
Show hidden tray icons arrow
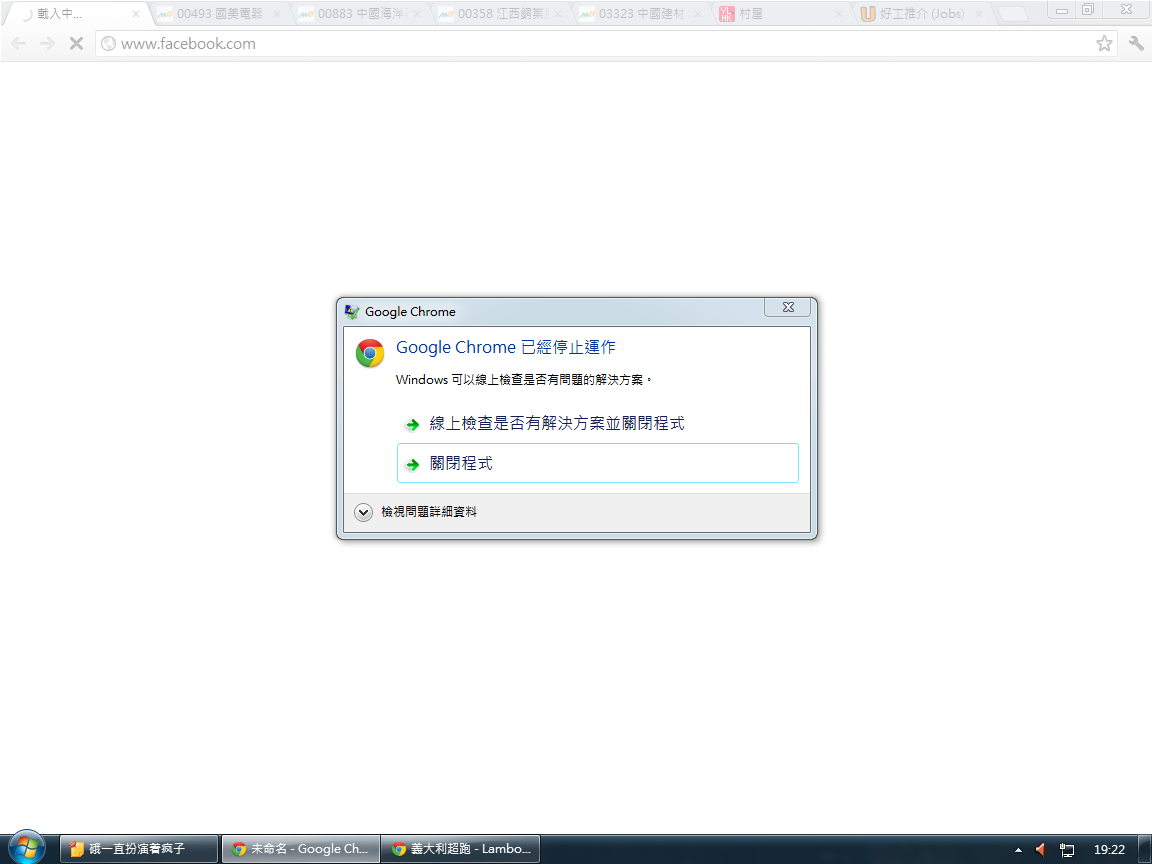pos(1018,850)
